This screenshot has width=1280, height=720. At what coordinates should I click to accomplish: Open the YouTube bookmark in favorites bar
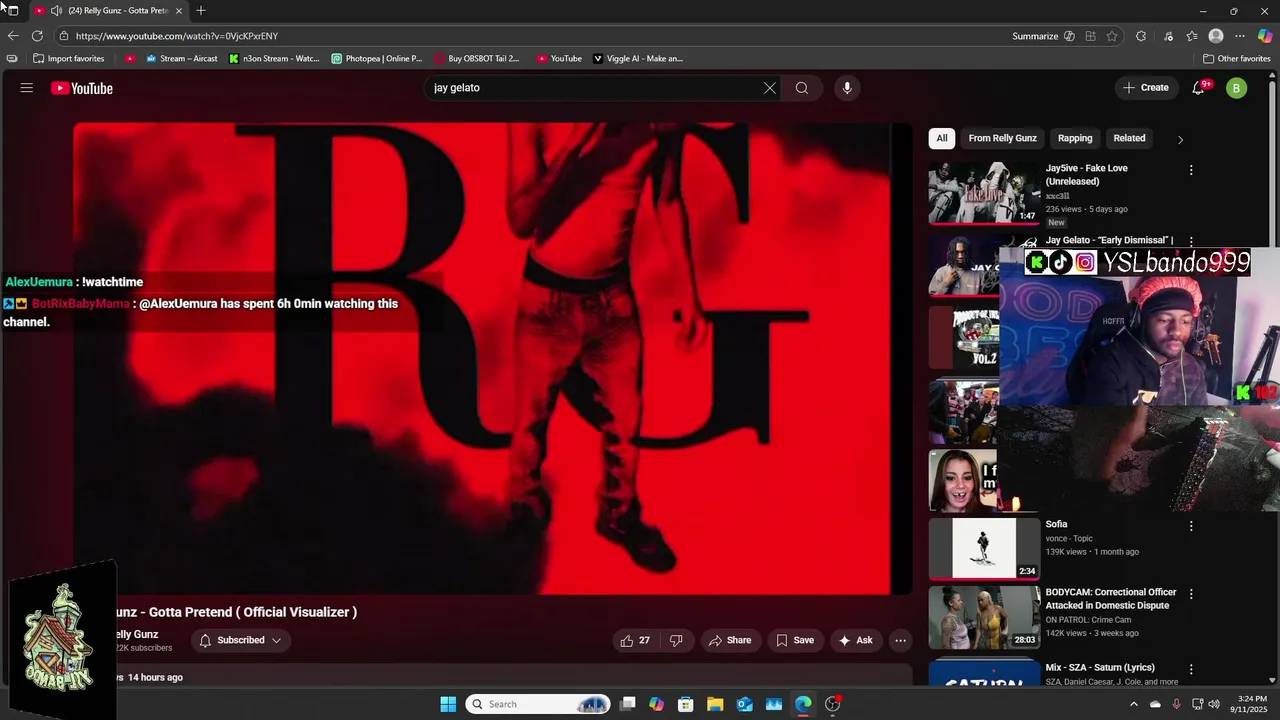[559, 58]
